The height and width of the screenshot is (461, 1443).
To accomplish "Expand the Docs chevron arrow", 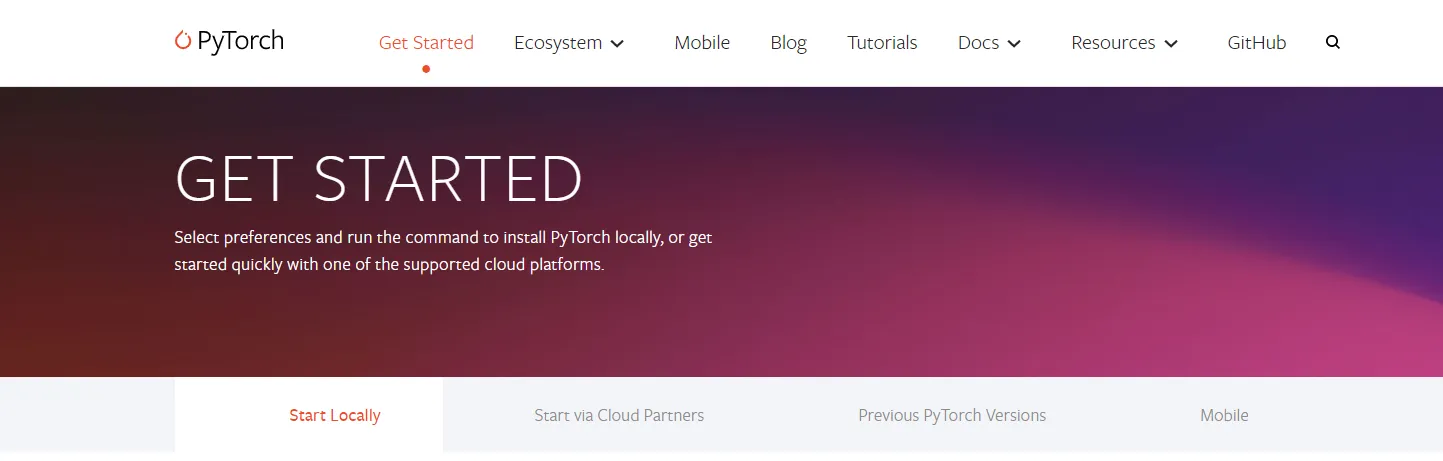I will point(1014,43).
